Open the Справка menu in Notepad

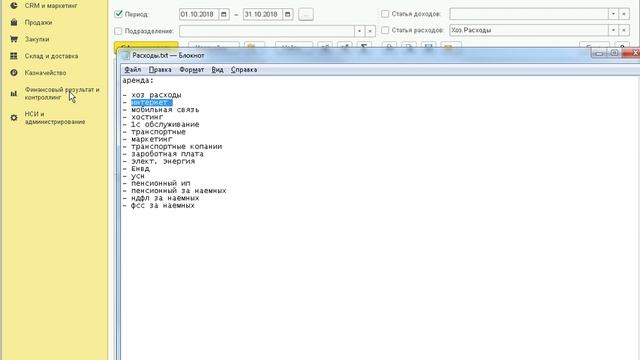tap(244, 70)
